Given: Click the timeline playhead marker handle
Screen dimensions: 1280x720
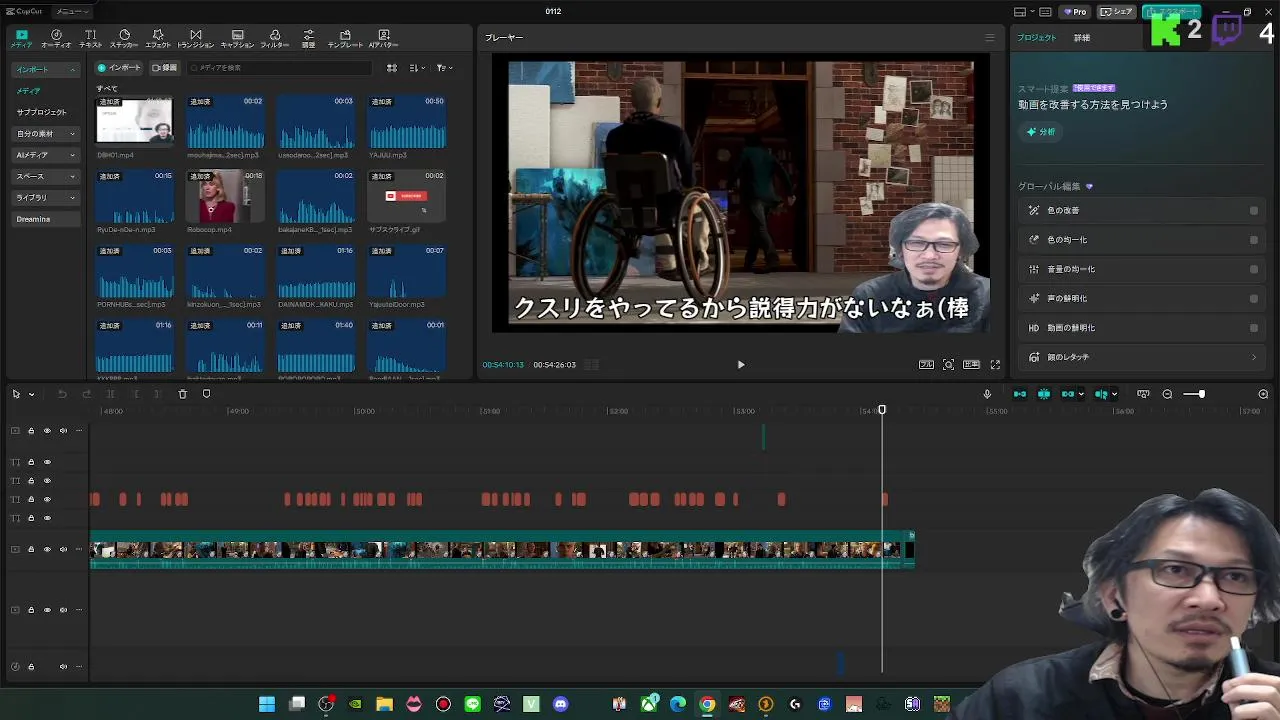Looking at the screenshot, I should click(x=882, y=410).
